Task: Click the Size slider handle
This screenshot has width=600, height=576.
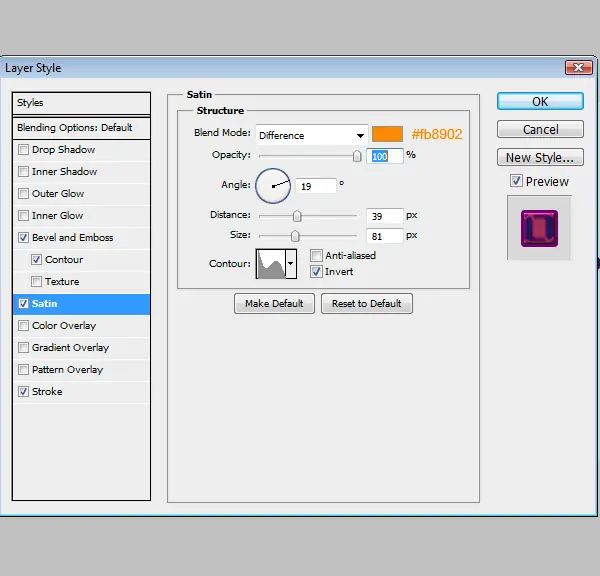Action: [x=295, y=236]
